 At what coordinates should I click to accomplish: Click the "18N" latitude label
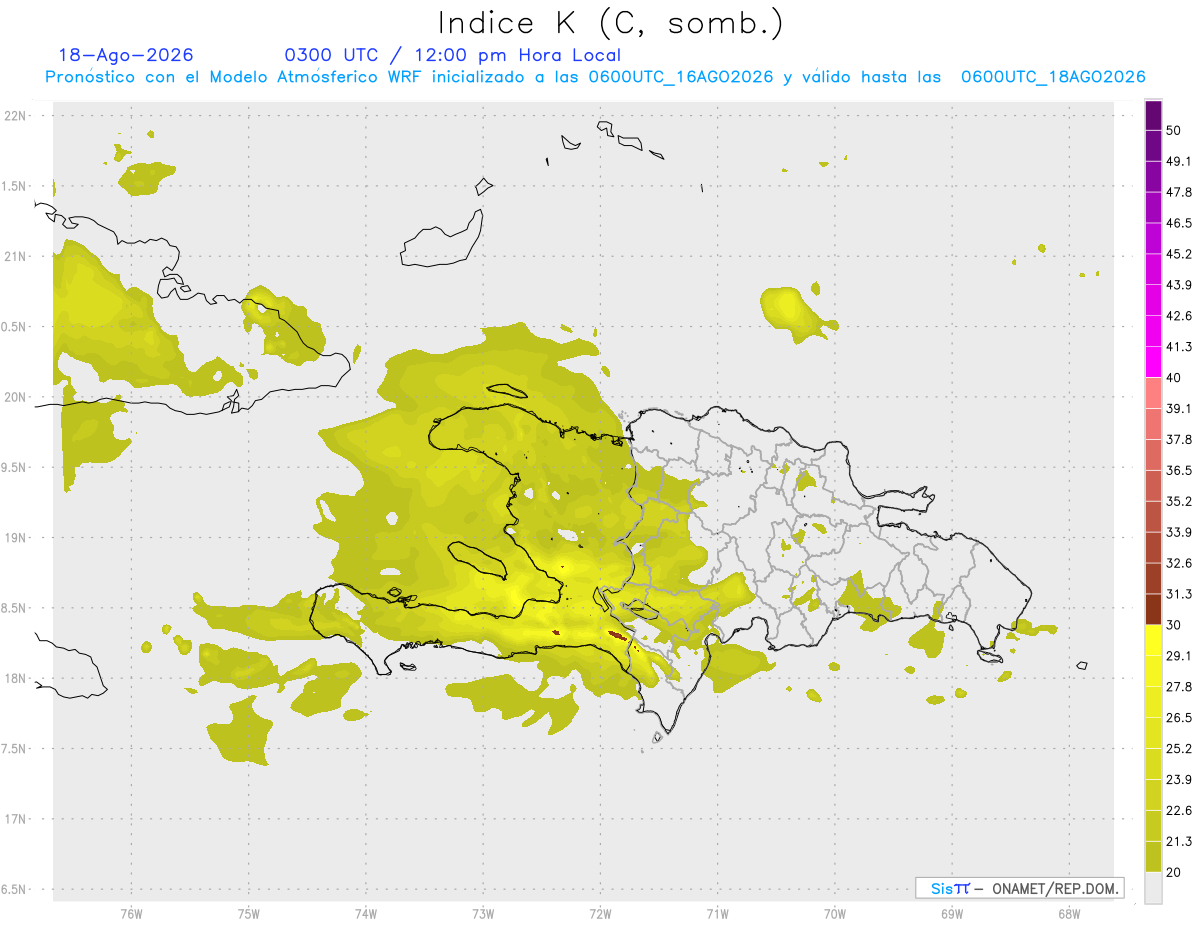coord(16,678)
